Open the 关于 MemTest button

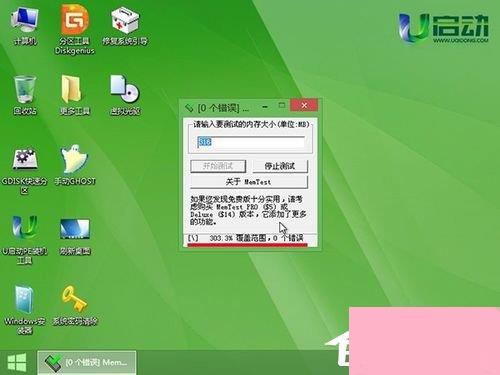249,182
